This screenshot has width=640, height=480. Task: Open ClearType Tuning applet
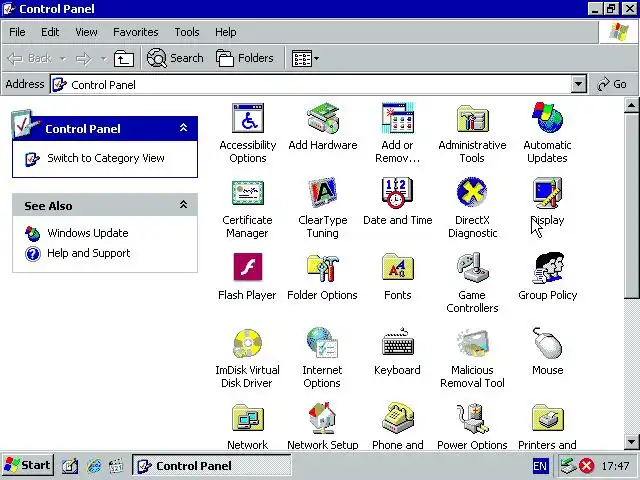tap(322, 193)
